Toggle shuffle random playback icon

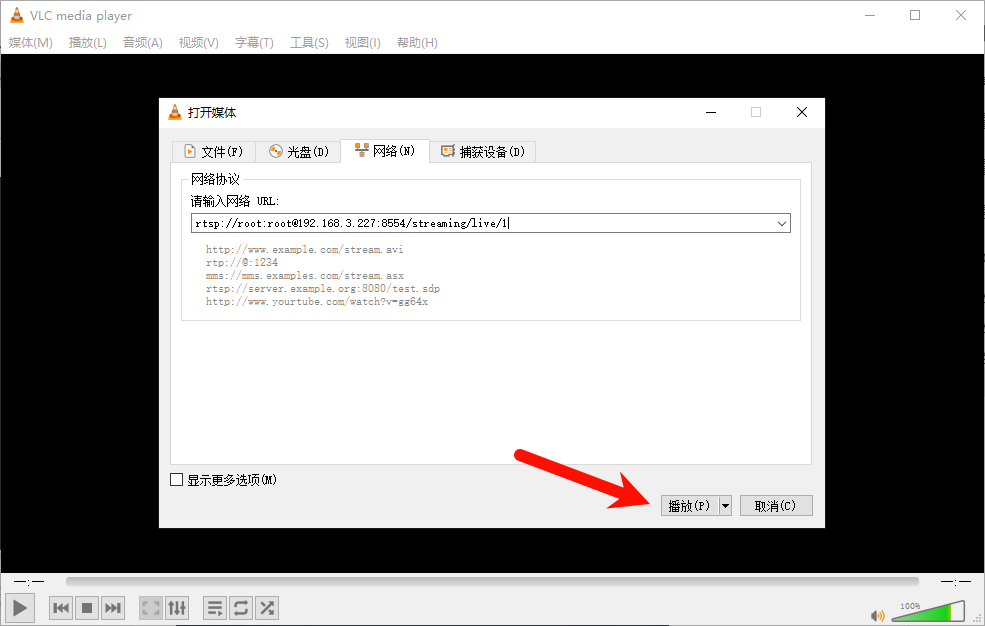267,608
